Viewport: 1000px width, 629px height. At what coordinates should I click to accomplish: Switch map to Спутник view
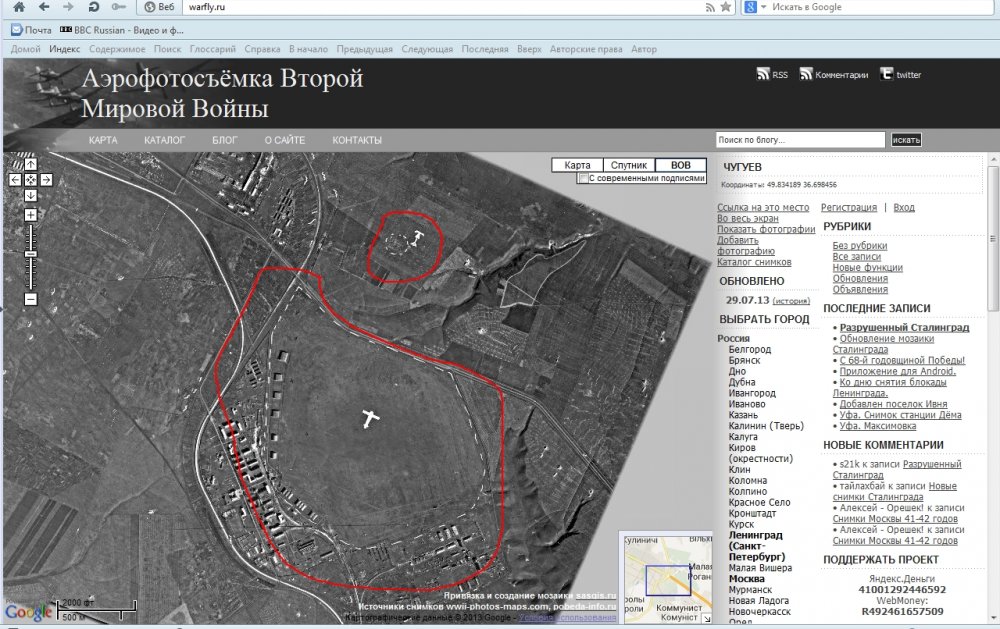pyautogui.click(x=629, y=165)
